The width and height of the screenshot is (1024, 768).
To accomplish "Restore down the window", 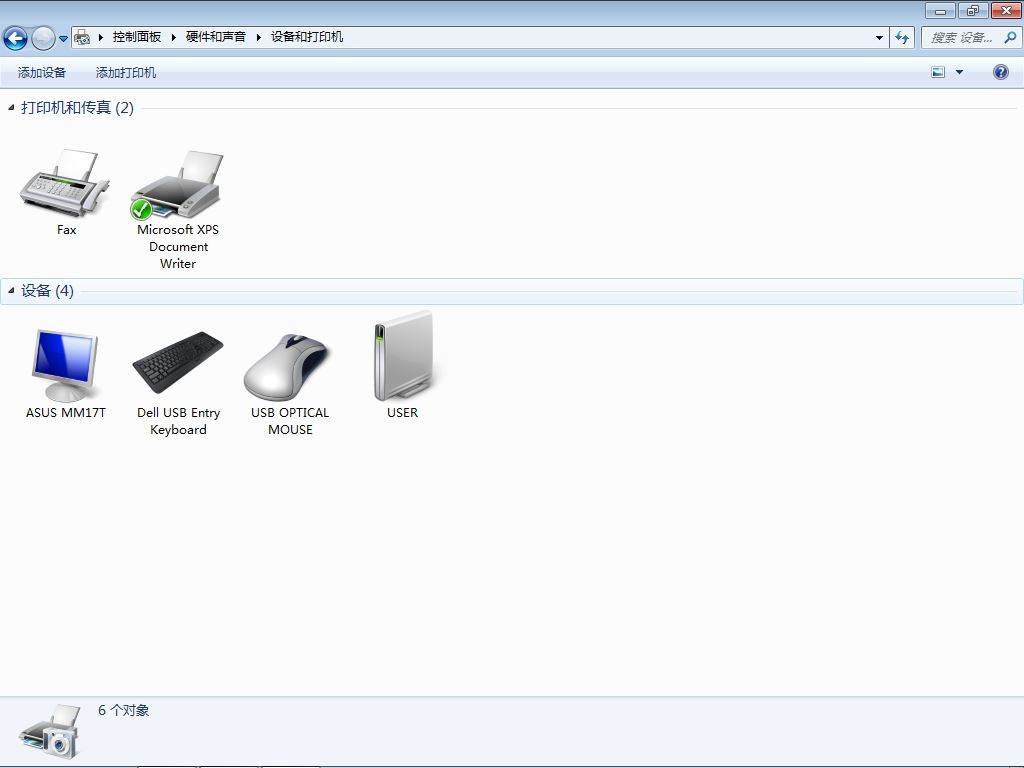I will pyautogui.click(x=973, y=10).
